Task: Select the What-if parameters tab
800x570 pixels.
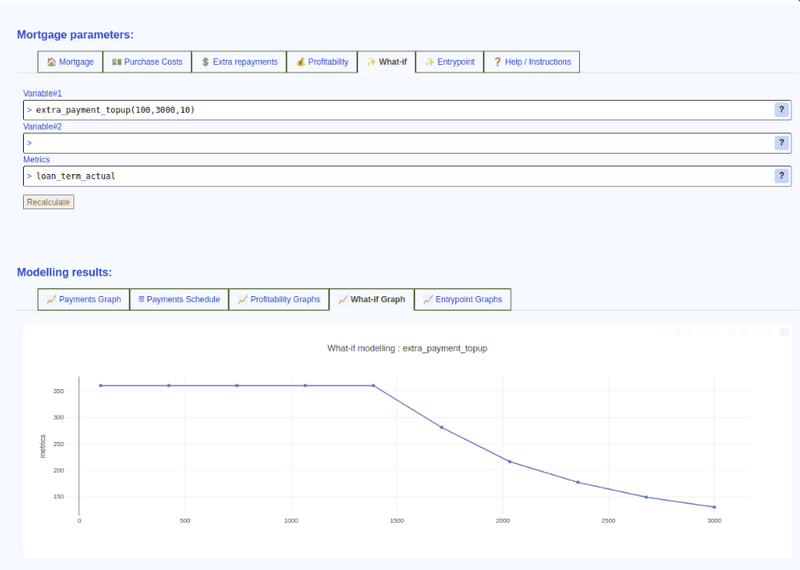Action: (387, 62)
